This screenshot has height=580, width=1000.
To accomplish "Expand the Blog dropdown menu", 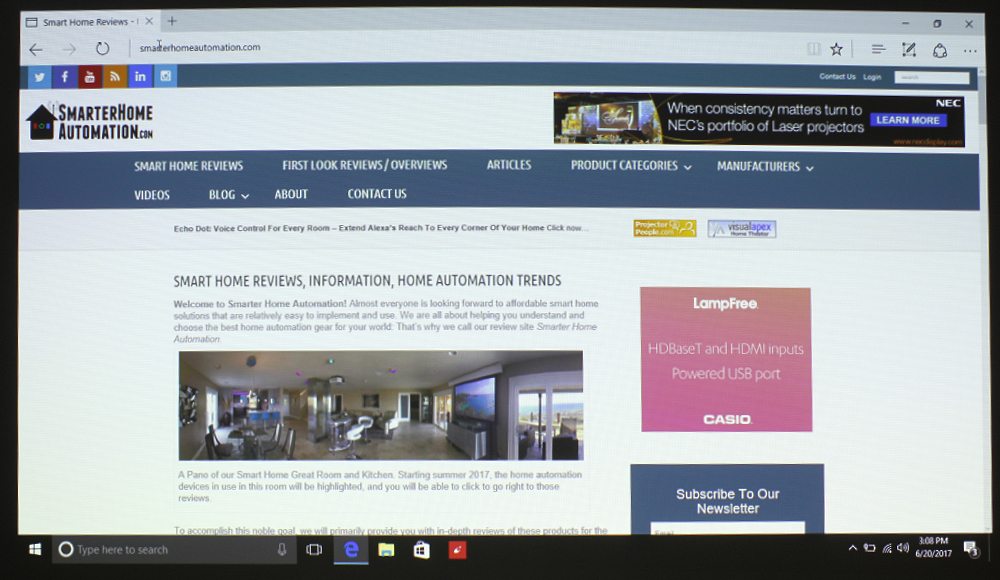I will point(228,195).
